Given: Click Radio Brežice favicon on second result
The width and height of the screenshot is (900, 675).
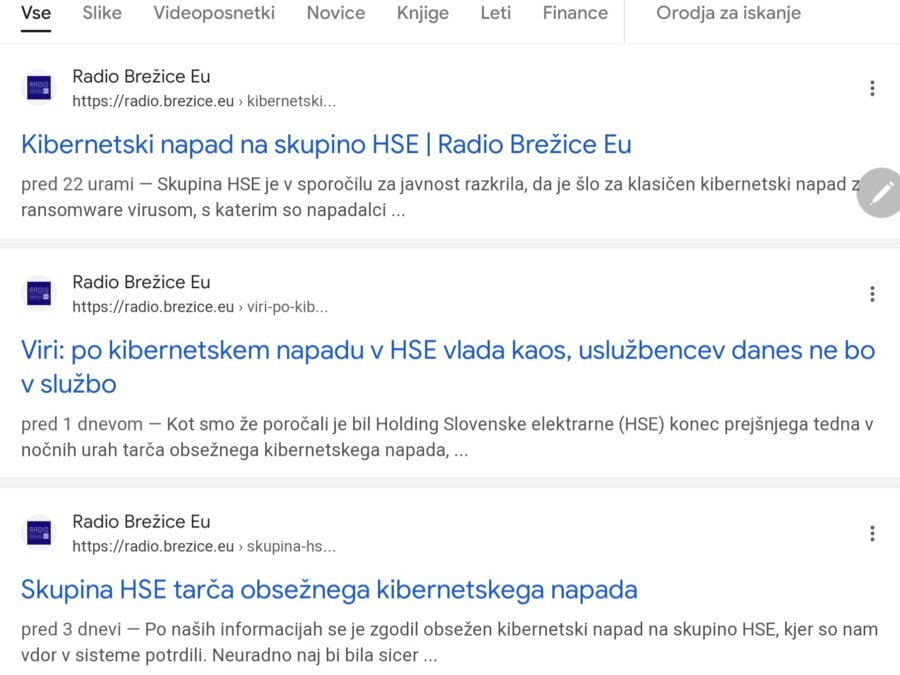Looking at the screenshot, I should tap(40, 294).
